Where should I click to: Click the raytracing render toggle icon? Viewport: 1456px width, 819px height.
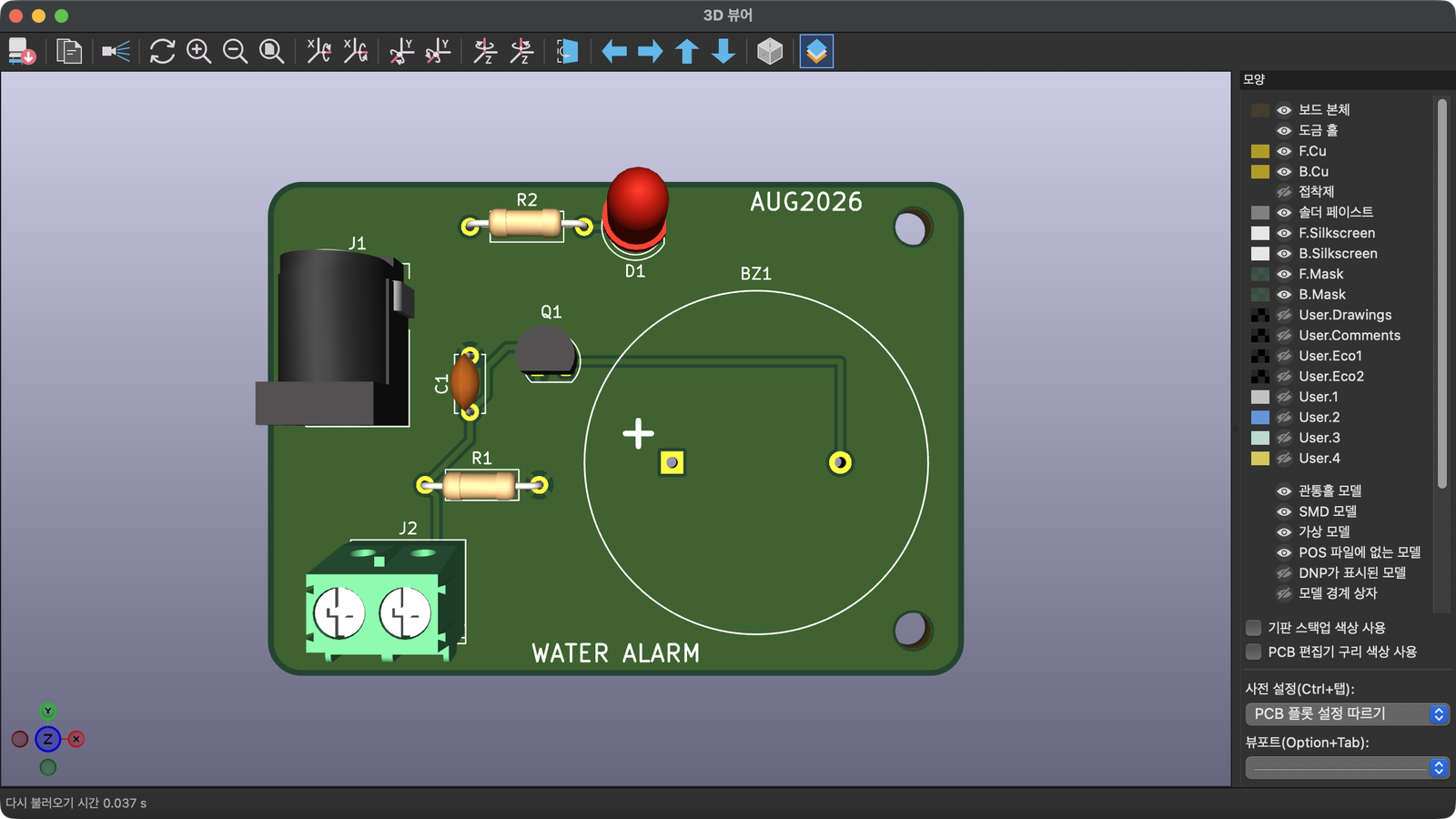point(116,52)
